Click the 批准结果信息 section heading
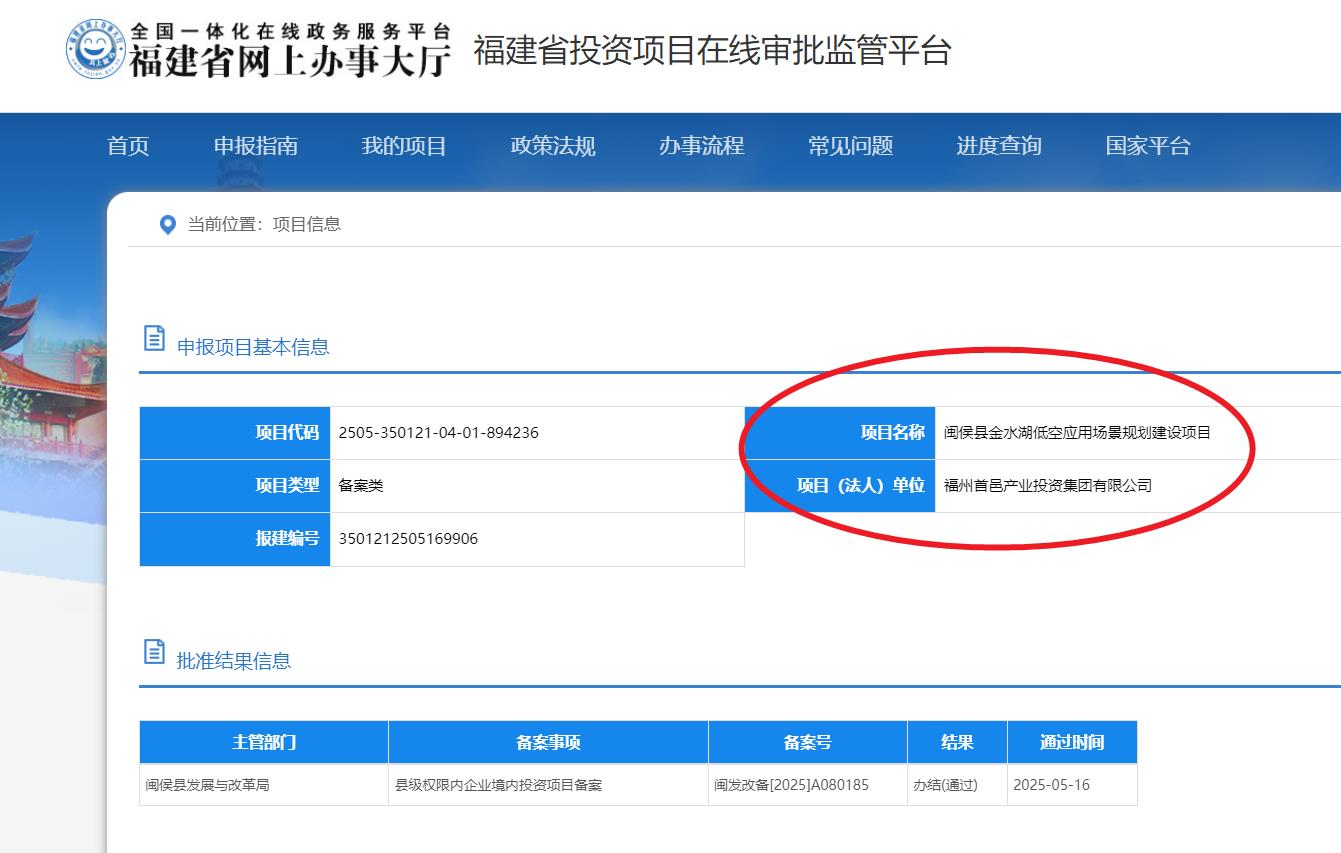This screenshot has width=1341, height=853. tap(234, 661)
